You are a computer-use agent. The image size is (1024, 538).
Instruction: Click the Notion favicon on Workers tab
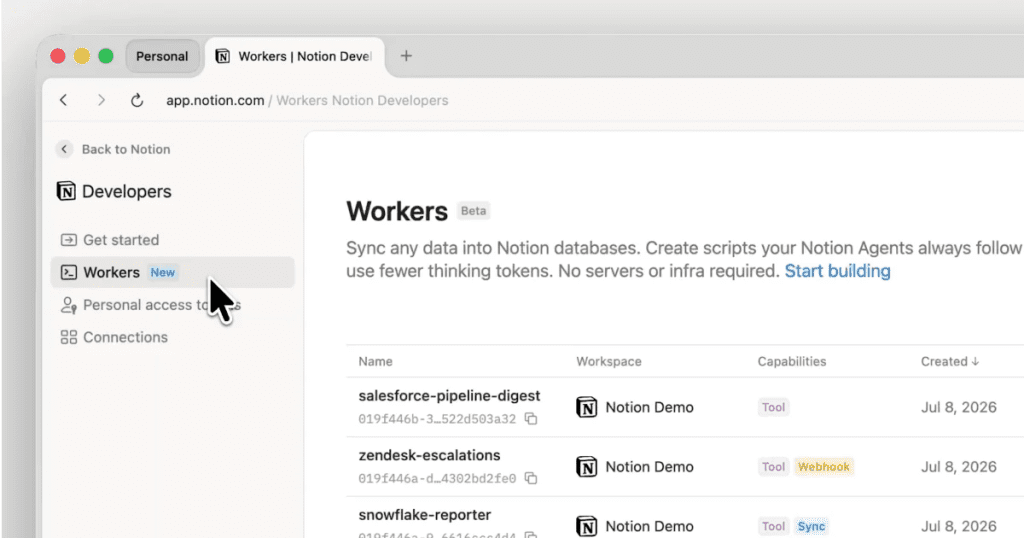[x=223, y=56]
